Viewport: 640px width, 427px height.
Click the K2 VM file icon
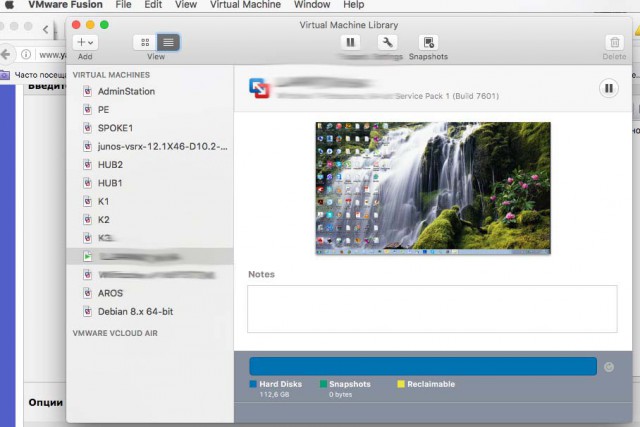(87, 220)
